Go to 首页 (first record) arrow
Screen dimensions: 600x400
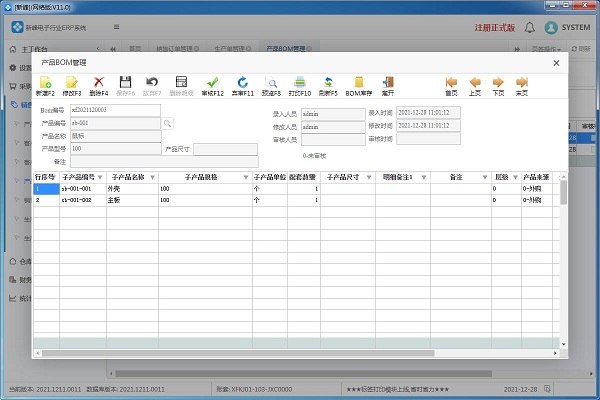(451, 85)
